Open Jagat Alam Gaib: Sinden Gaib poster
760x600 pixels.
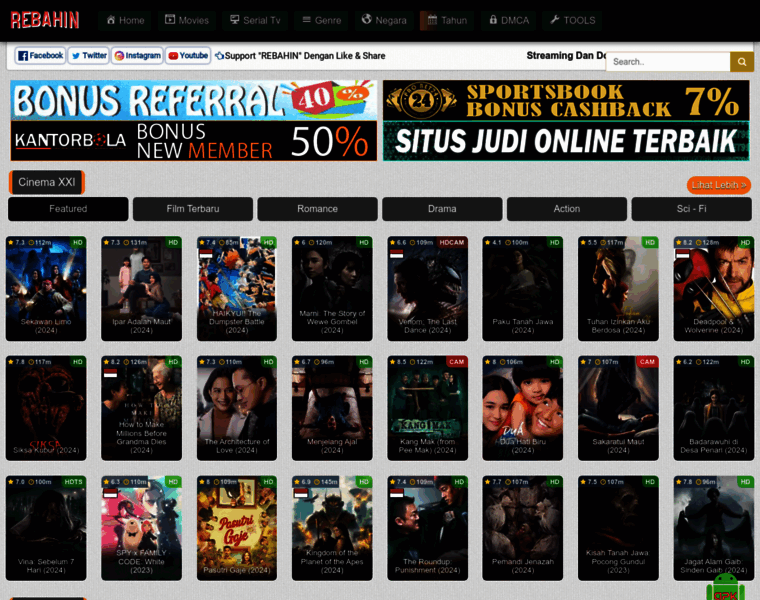(713, 528)
